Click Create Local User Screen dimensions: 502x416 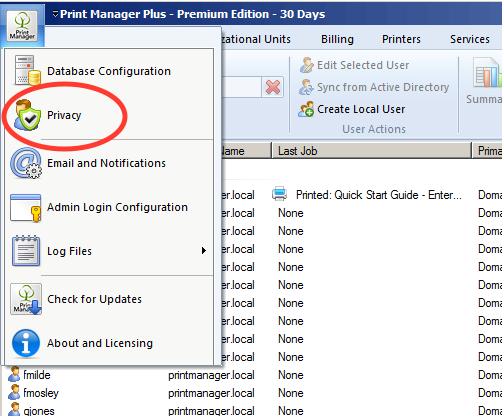click(x=352, y=109)
